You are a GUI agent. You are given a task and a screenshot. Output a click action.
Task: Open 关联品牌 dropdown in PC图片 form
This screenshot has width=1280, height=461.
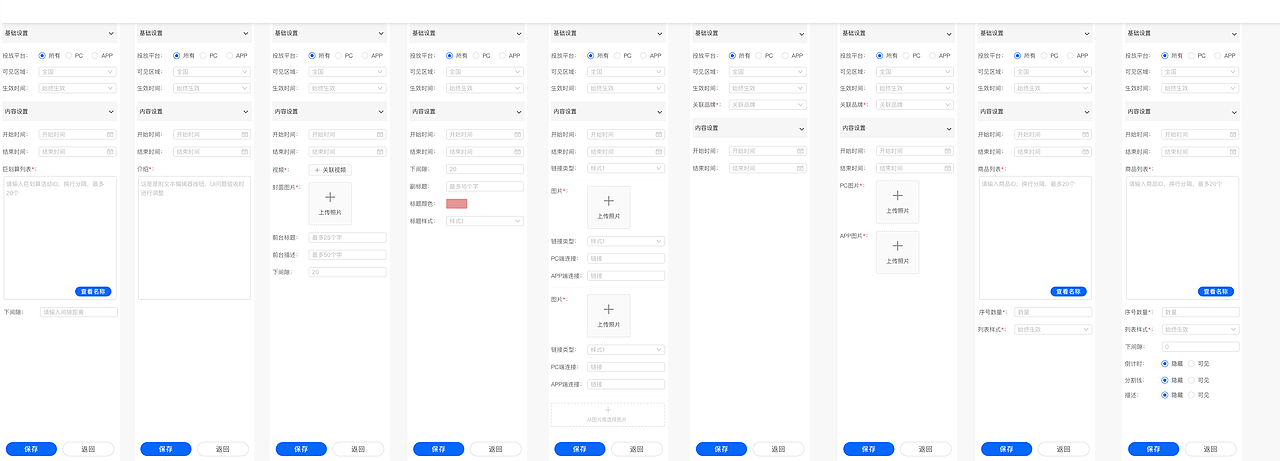point(915,104)
